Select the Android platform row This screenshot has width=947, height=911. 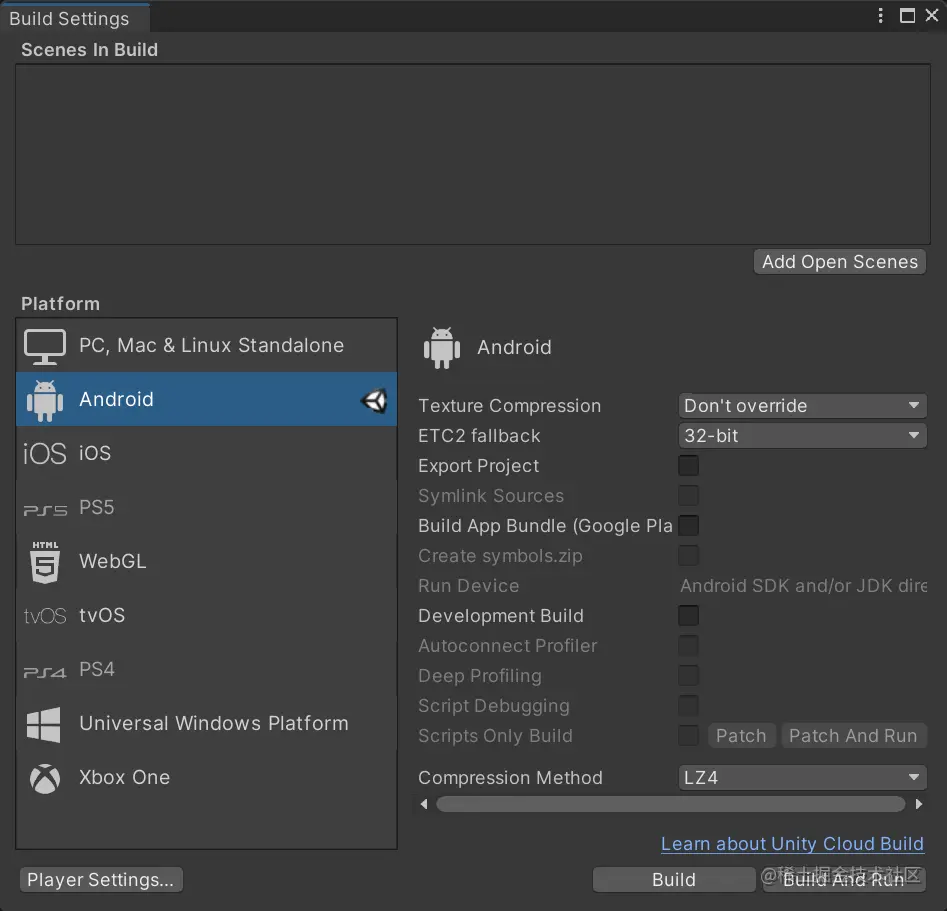click(207, 399)
